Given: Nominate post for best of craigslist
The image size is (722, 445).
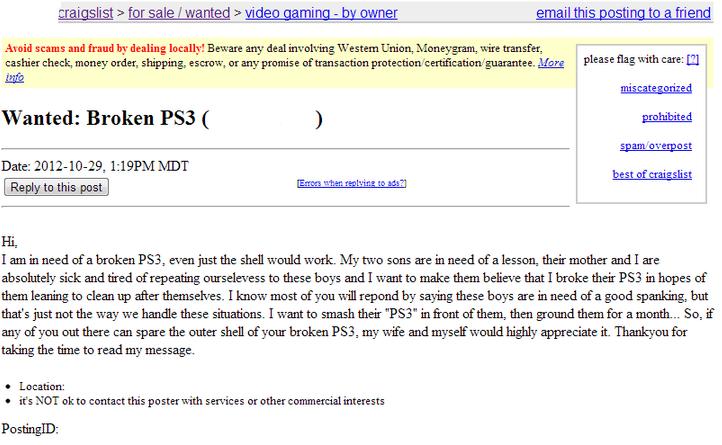Looking at the screenshot, I should click(654, 175).
